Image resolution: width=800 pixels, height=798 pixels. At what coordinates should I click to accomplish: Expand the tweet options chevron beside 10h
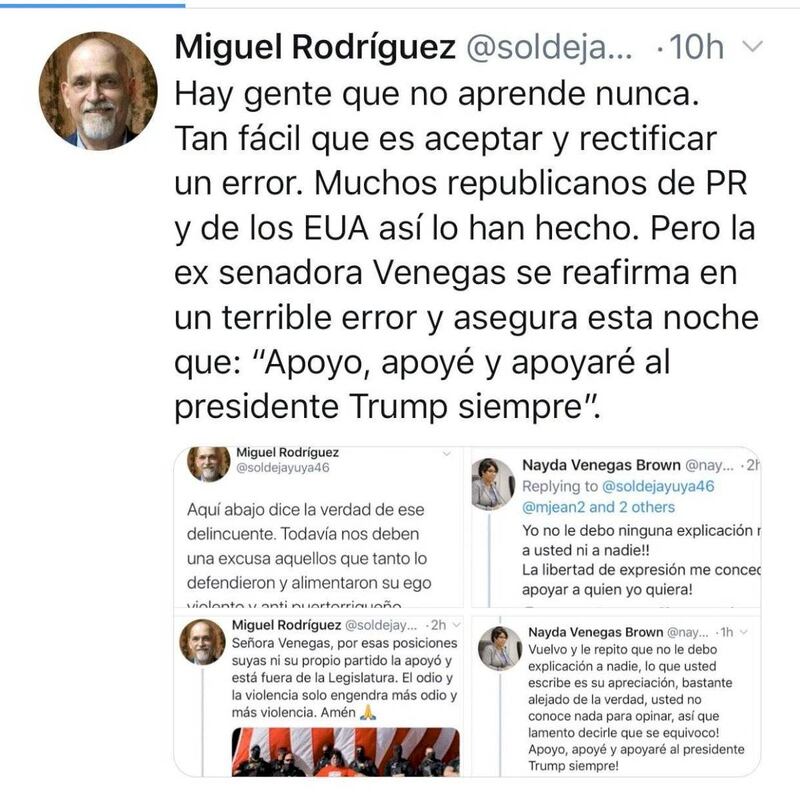tap(752, 46)
